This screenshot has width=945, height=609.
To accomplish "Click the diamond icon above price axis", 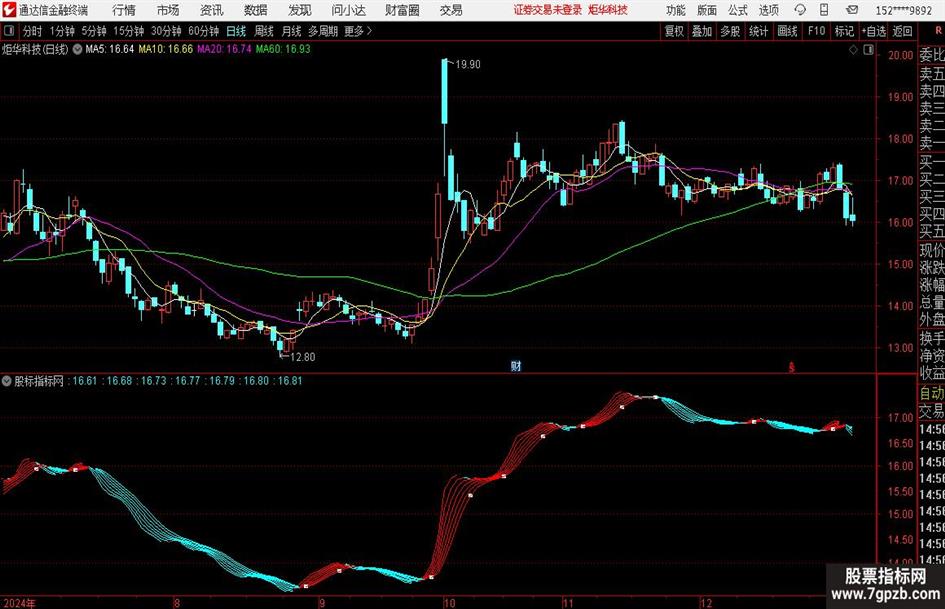I will coord(853,49).
